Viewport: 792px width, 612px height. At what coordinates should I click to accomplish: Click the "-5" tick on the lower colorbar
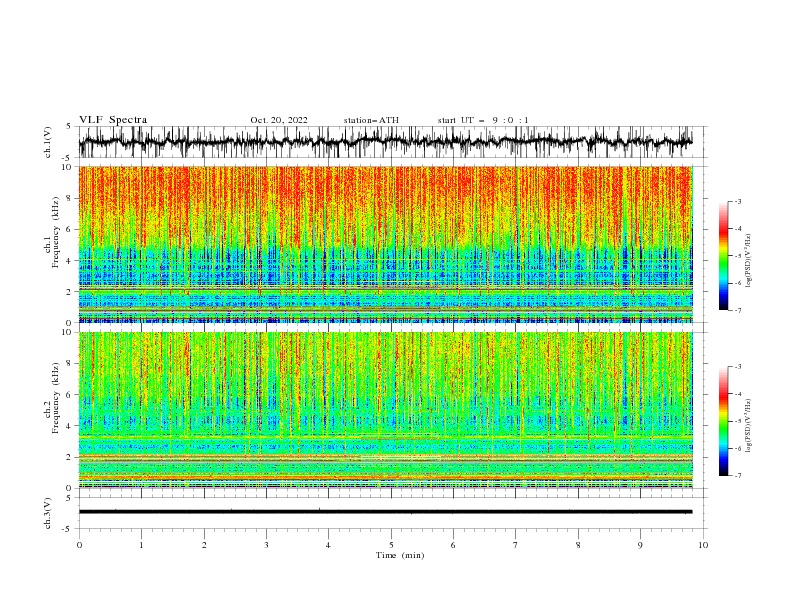click(738, 421)
